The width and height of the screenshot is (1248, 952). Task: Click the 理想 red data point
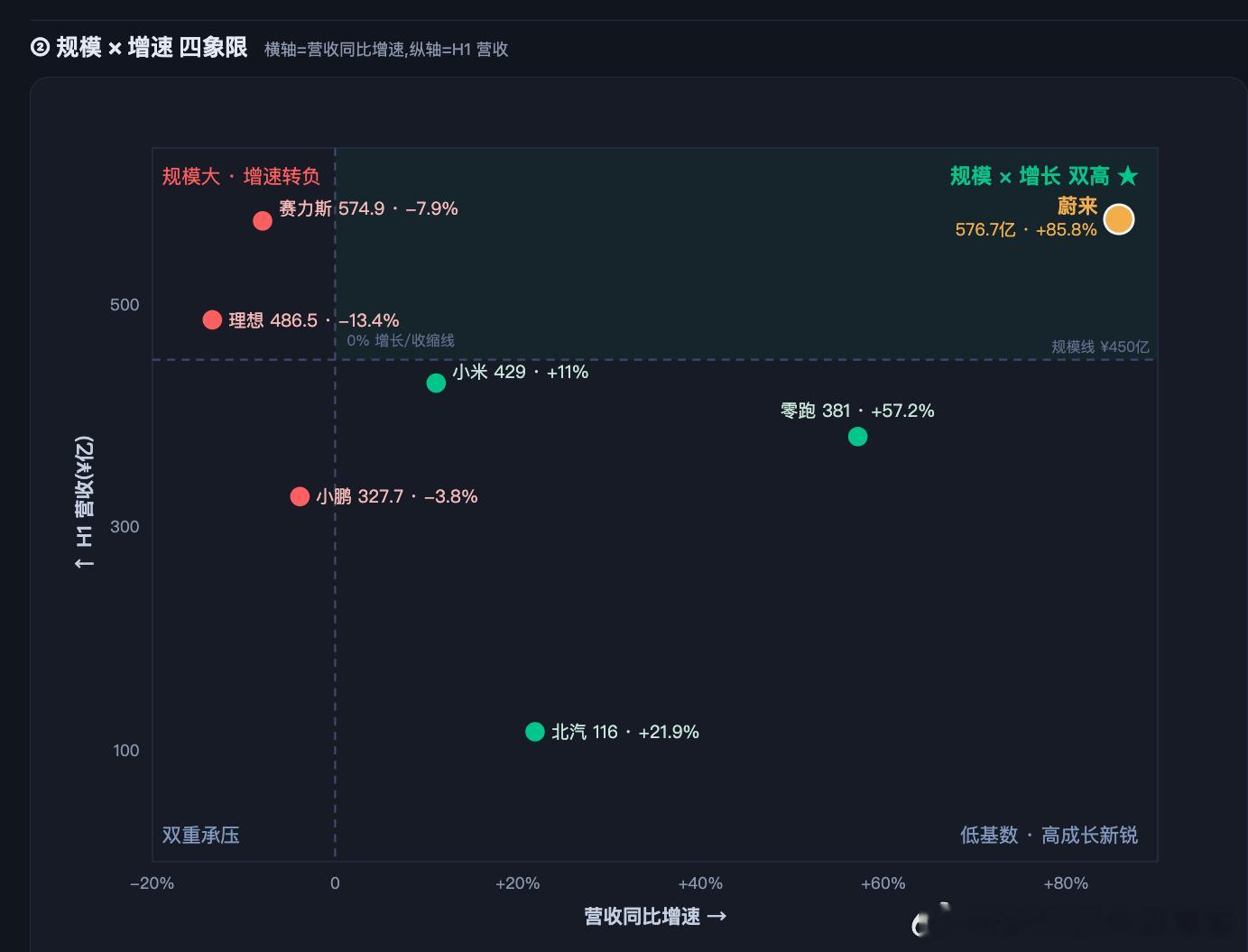pyautogui.click(x=212, y=319)
